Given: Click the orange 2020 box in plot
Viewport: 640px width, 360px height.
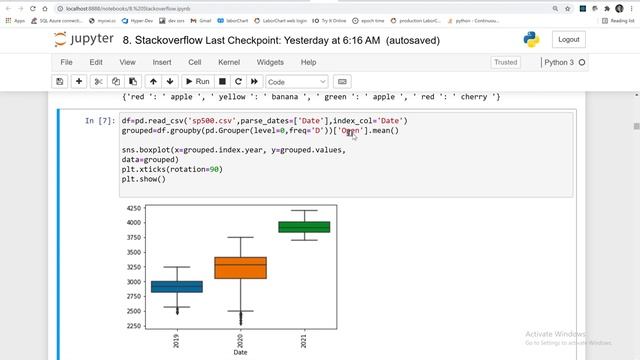Looking at the screenshot, I should tap(240, 268).
